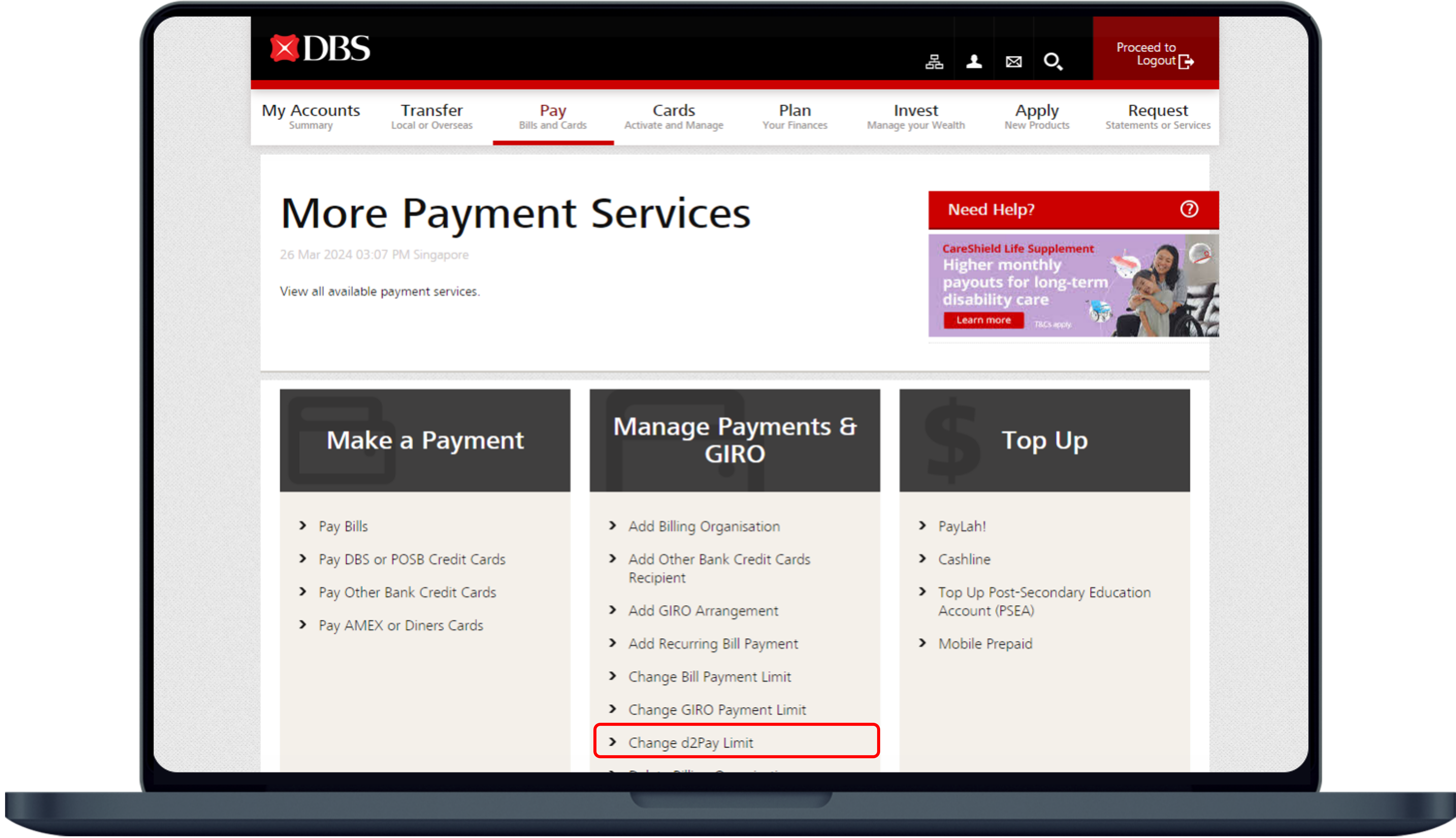Open the Apply New Products tab
Screen dimensions: 1456x838
pos(1037,116)
